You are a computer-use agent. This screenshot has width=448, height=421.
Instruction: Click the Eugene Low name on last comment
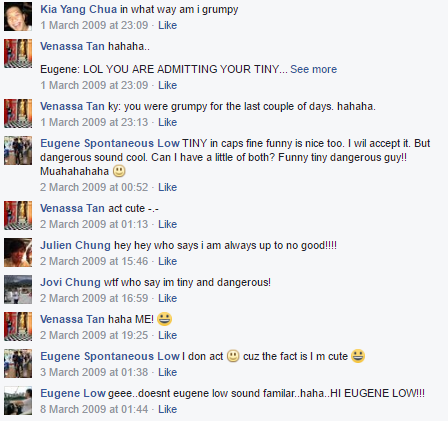coord(73,393)
